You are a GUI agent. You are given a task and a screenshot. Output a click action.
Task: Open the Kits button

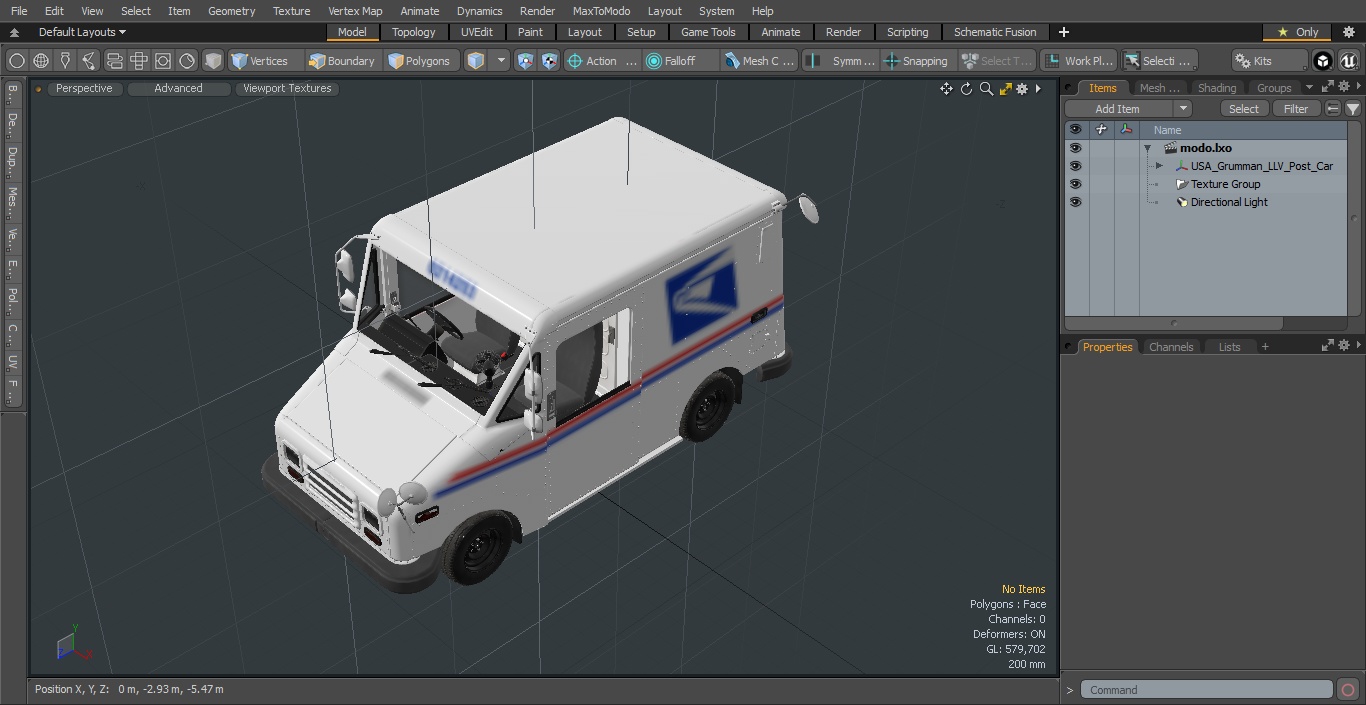(x=1270, y=61)
